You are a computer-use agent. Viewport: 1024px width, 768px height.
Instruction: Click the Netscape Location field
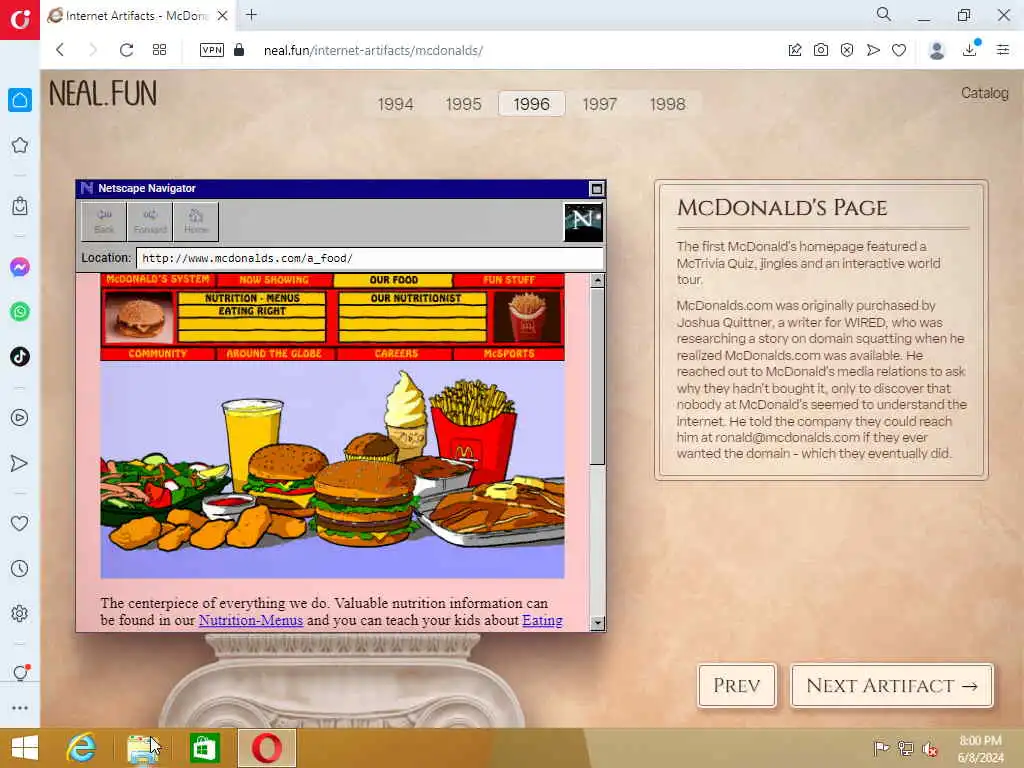[x=369, y=258]
